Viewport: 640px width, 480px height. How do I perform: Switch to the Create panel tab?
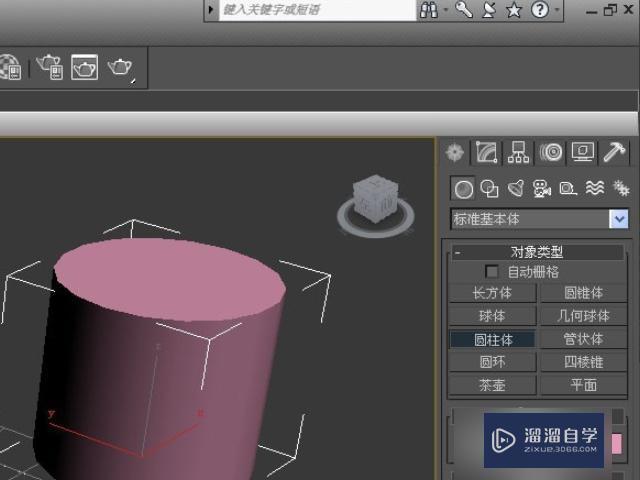(455, 153)
